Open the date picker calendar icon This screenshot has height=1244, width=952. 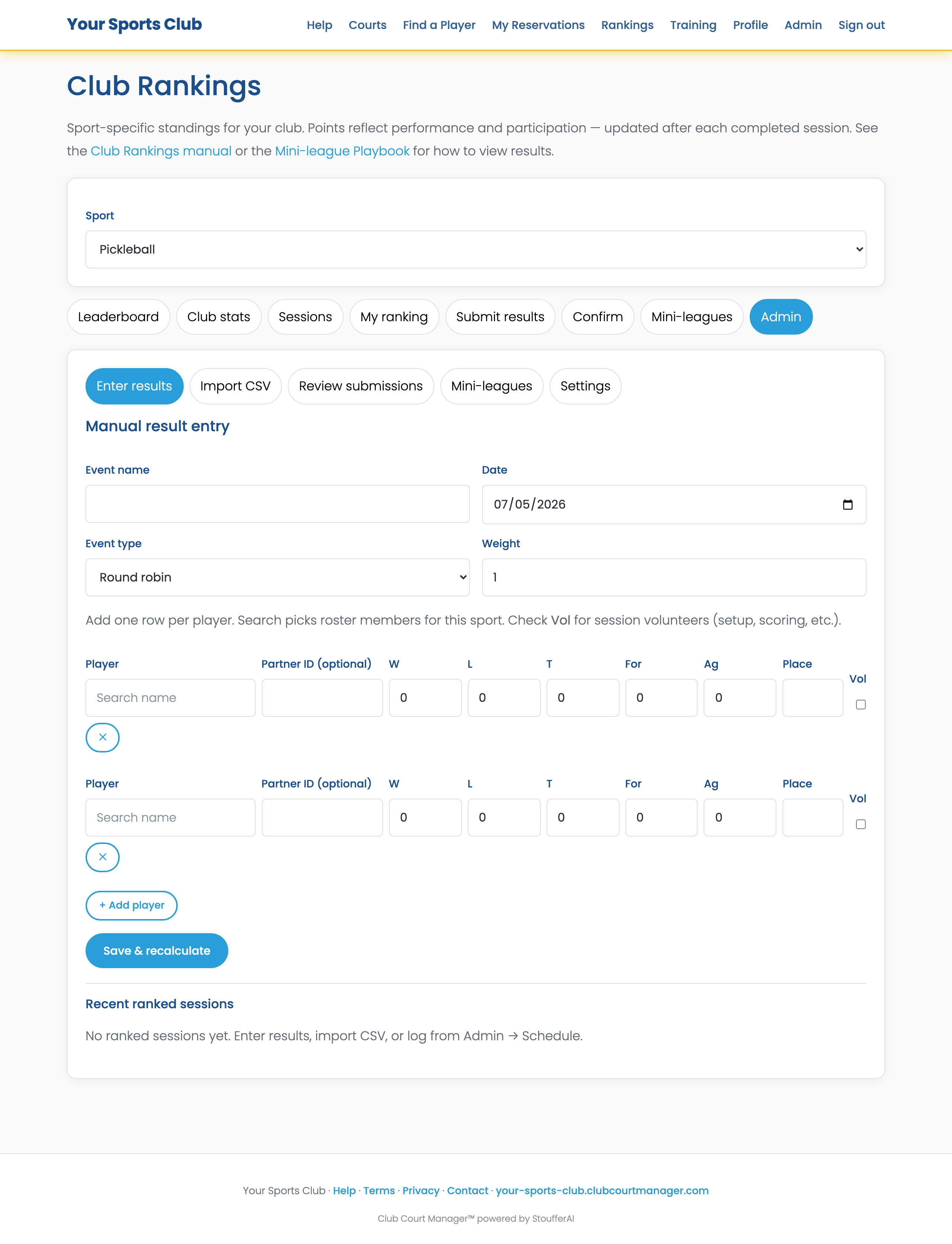pos(847,504)
